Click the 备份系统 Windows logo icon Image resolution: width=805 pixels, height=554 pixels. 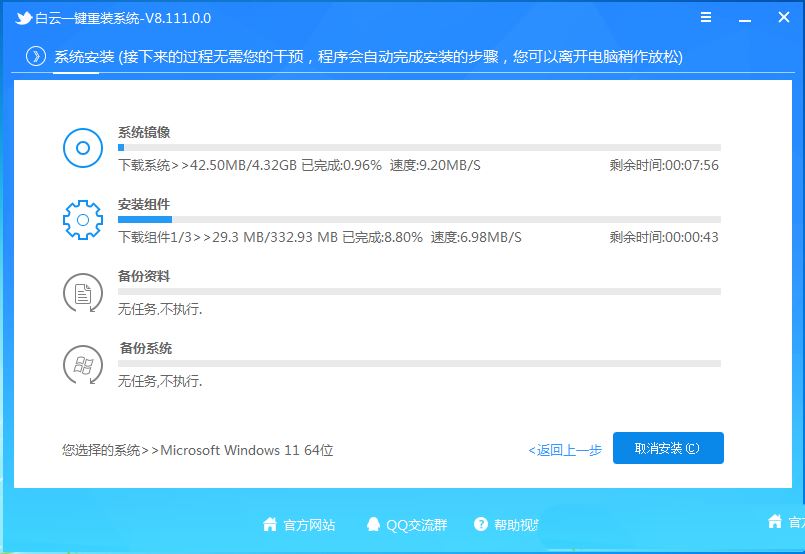[x=83, y=365]
